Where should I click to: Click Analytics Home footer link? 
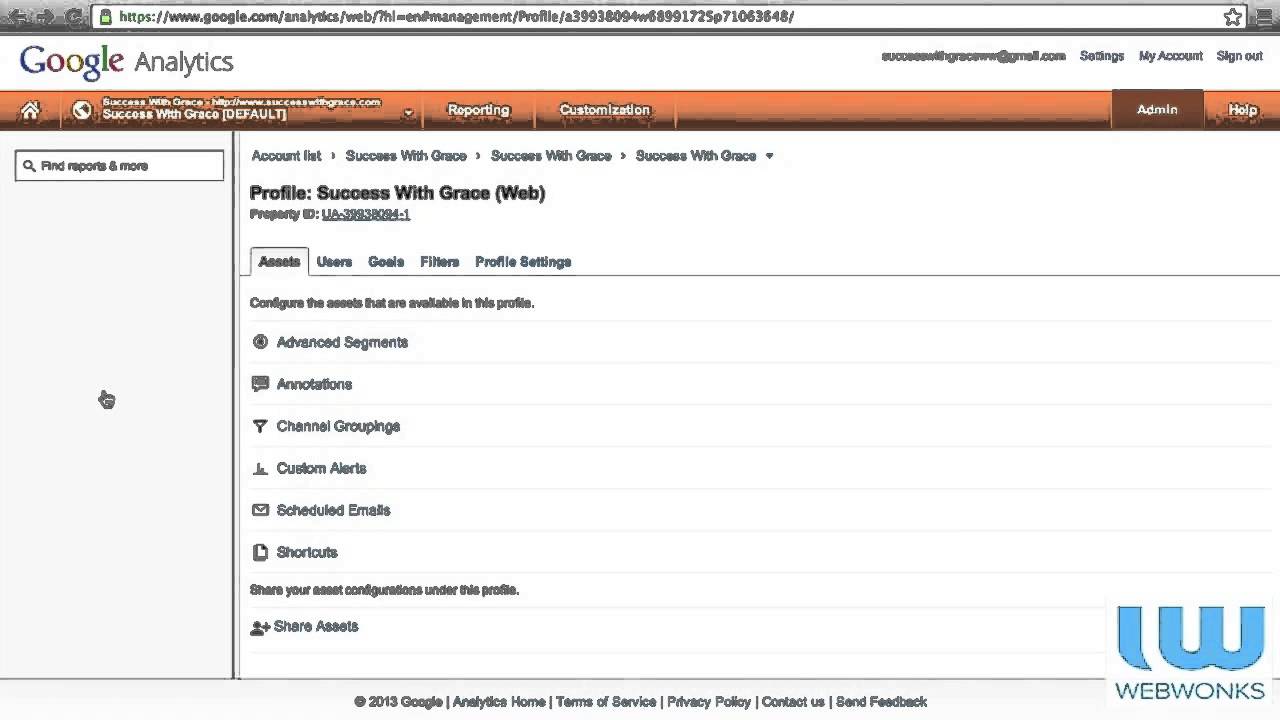click(498, 702)
